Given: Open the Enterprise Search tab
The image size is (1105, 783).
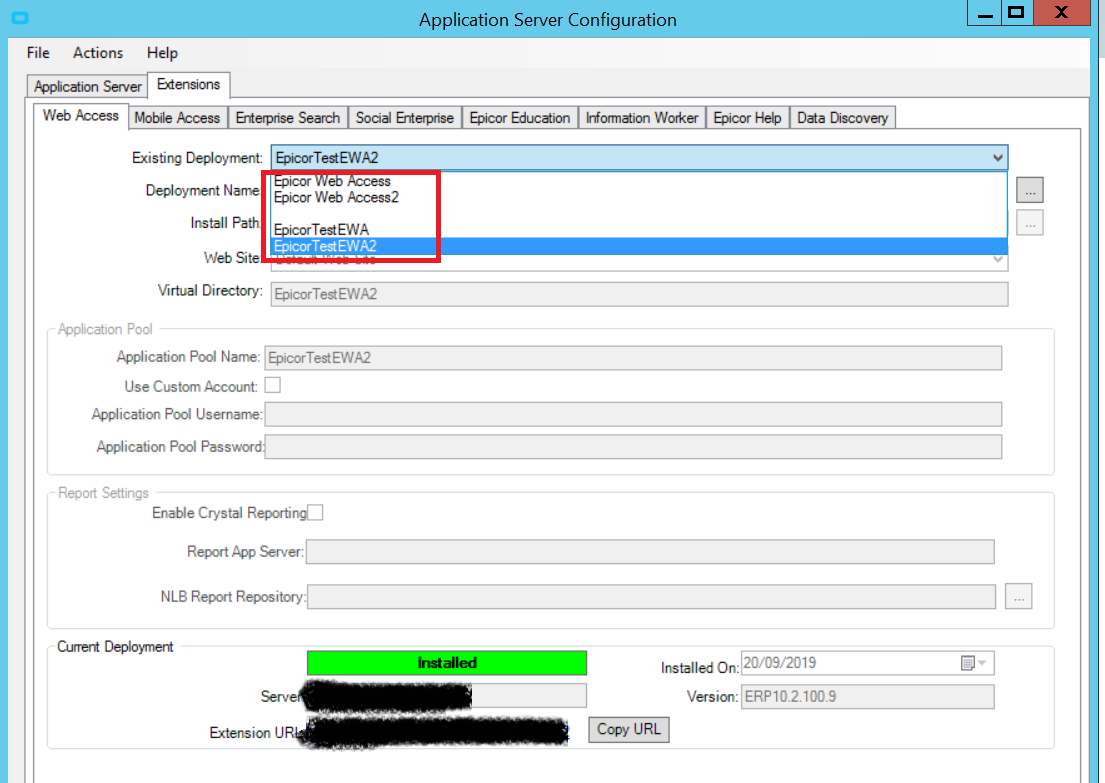Looking at the screenshot, I should point(288,118).
